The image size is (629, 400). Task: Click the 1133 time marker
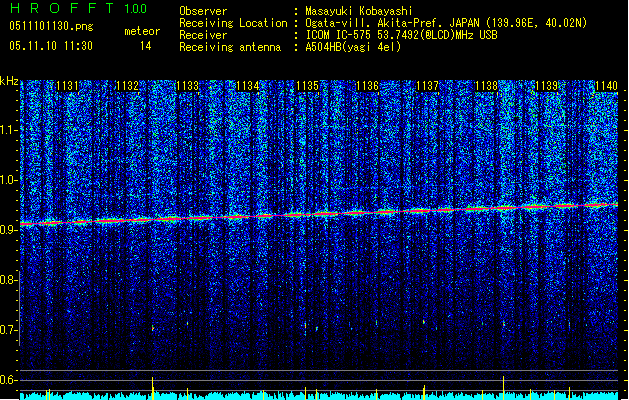(187, 87)
